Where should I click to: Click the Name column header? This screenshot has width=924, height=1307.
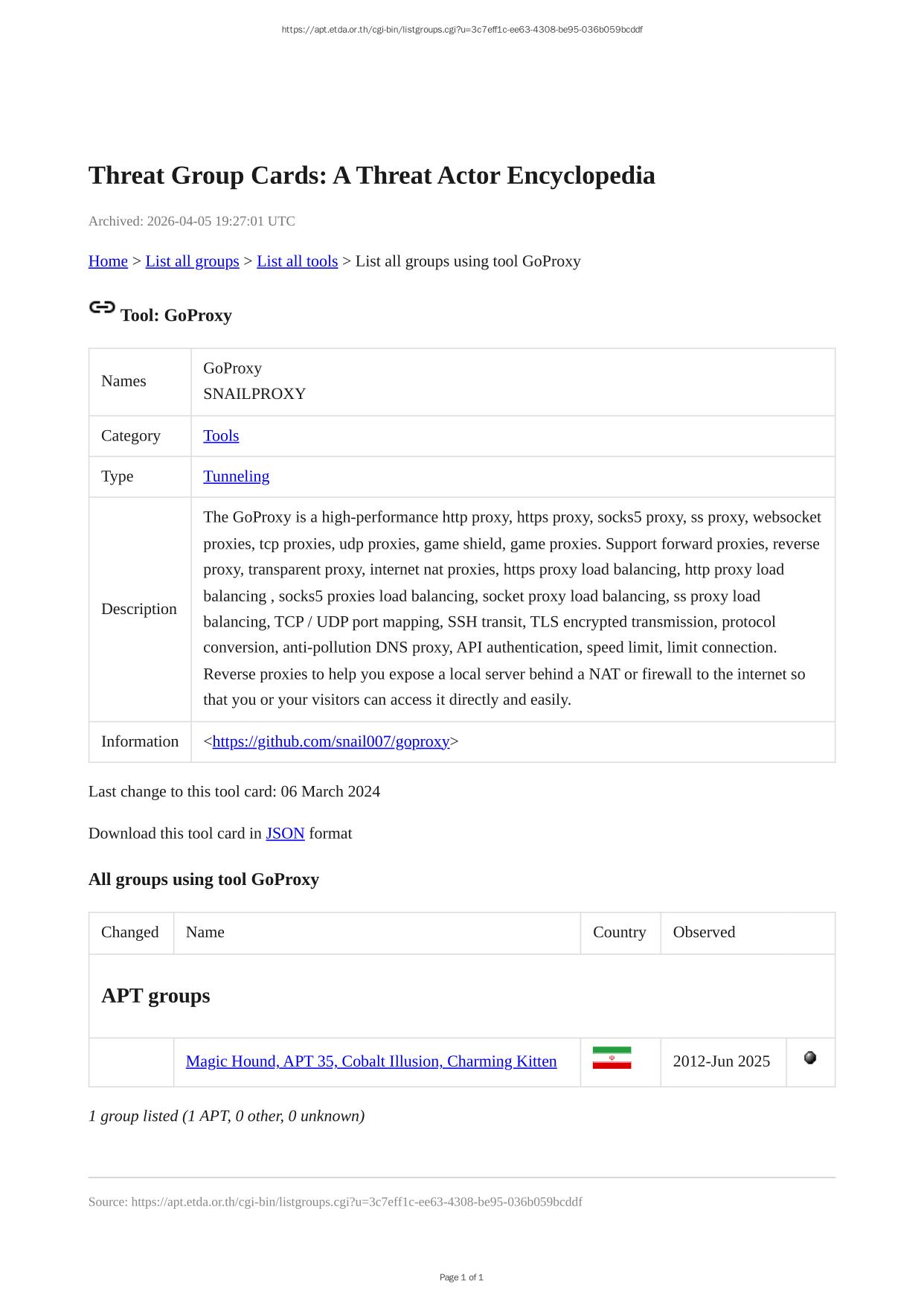[205, 932]
